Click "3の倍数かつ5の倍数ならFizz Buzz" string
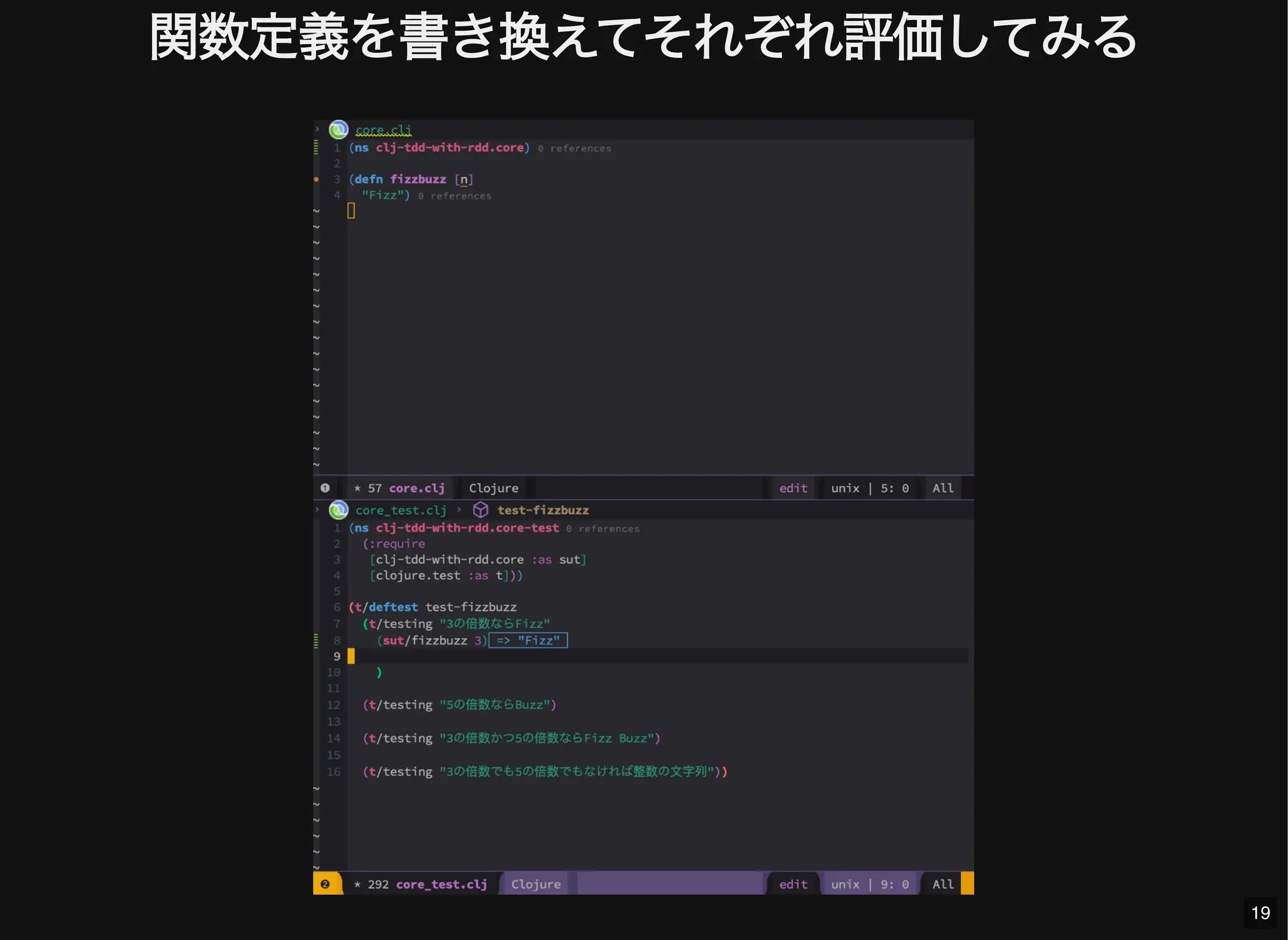This screenshot has width=1288, height=940. pyautogui.click(x=547, y=738)
